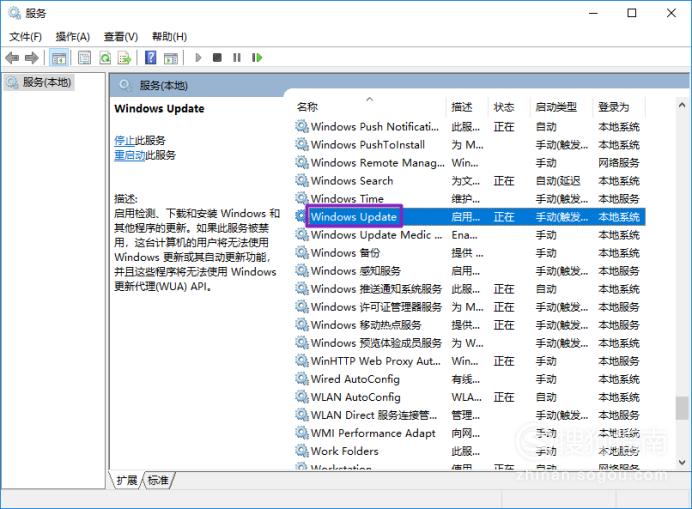Click the 重启动 service link
Screen dimensions: 692x509
coord(130,155)
